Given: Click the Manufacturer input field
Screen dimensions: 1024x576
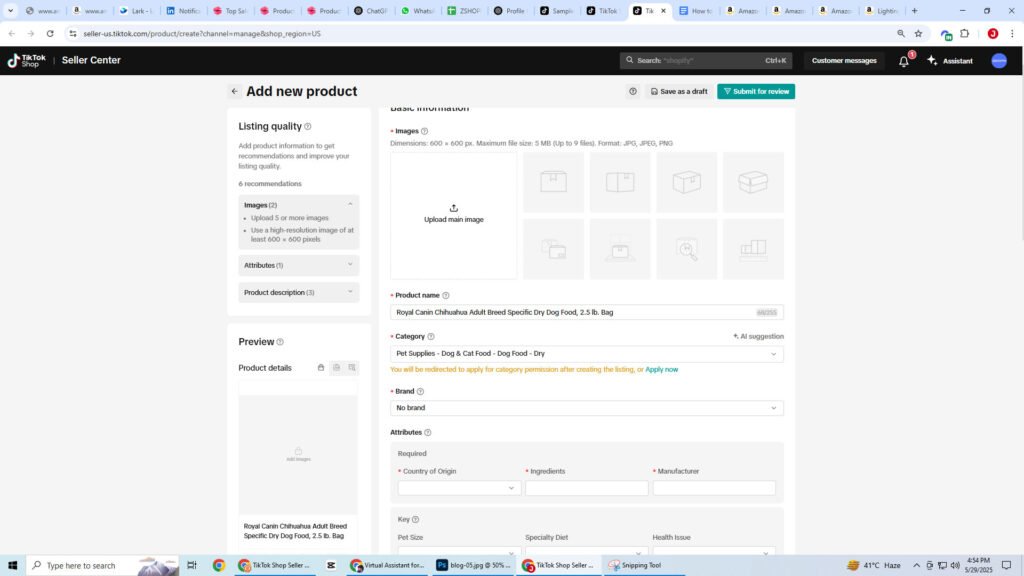Looking at the screenshot, I should point(714,488).
